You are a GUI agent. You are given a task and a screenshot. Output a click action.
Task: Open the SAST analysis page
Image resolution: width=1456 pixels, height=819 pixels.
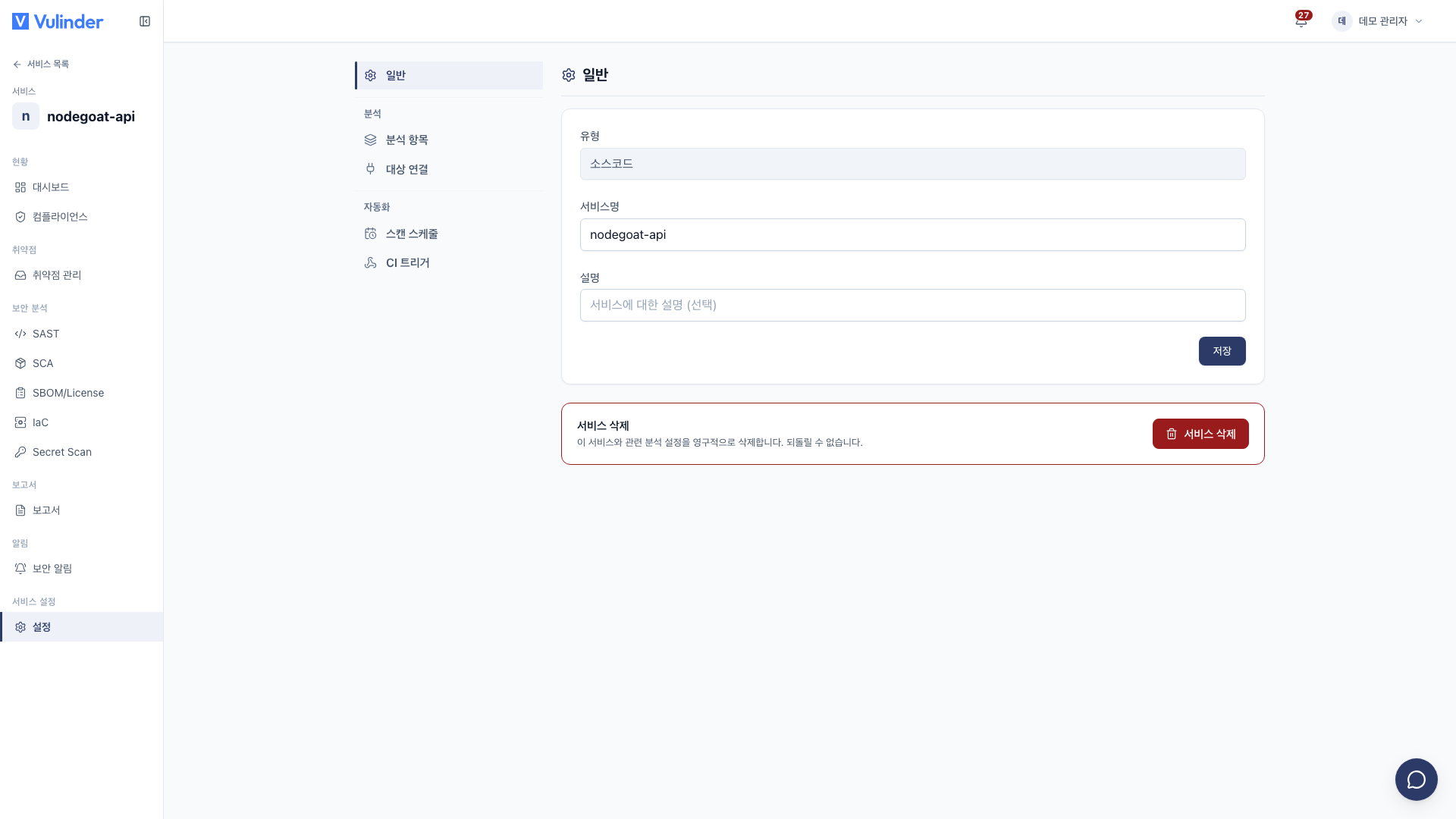point(82,334)
